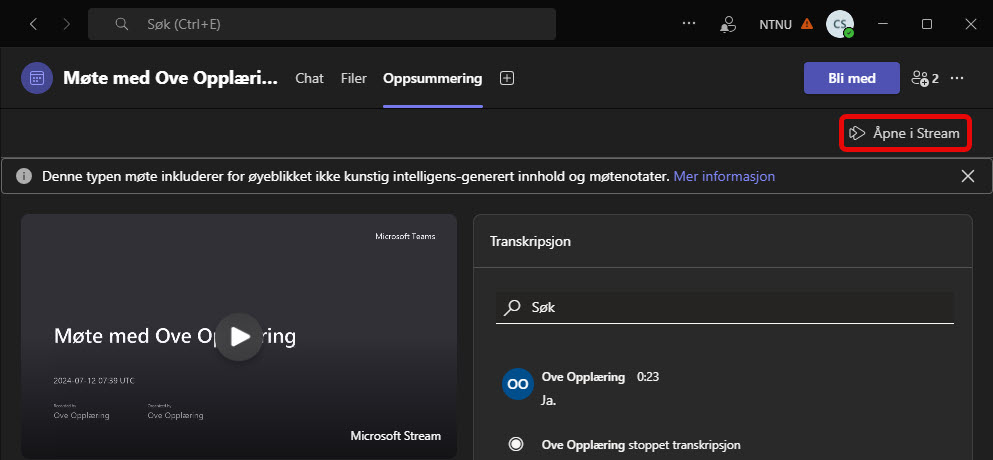The image size is (993, 460).
Task: Open the orange warning triangle icon
Action: 807,24
